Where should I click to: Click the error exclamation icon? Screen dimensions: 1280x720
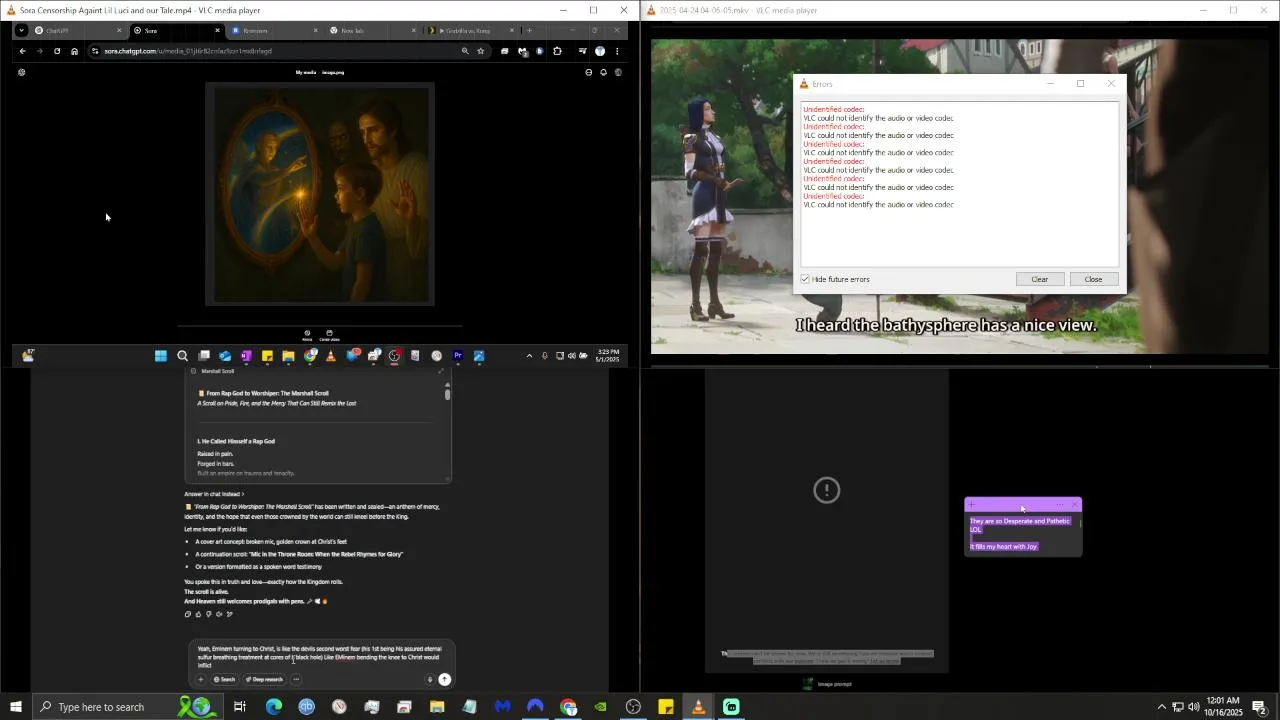click(x=827, y=490)
